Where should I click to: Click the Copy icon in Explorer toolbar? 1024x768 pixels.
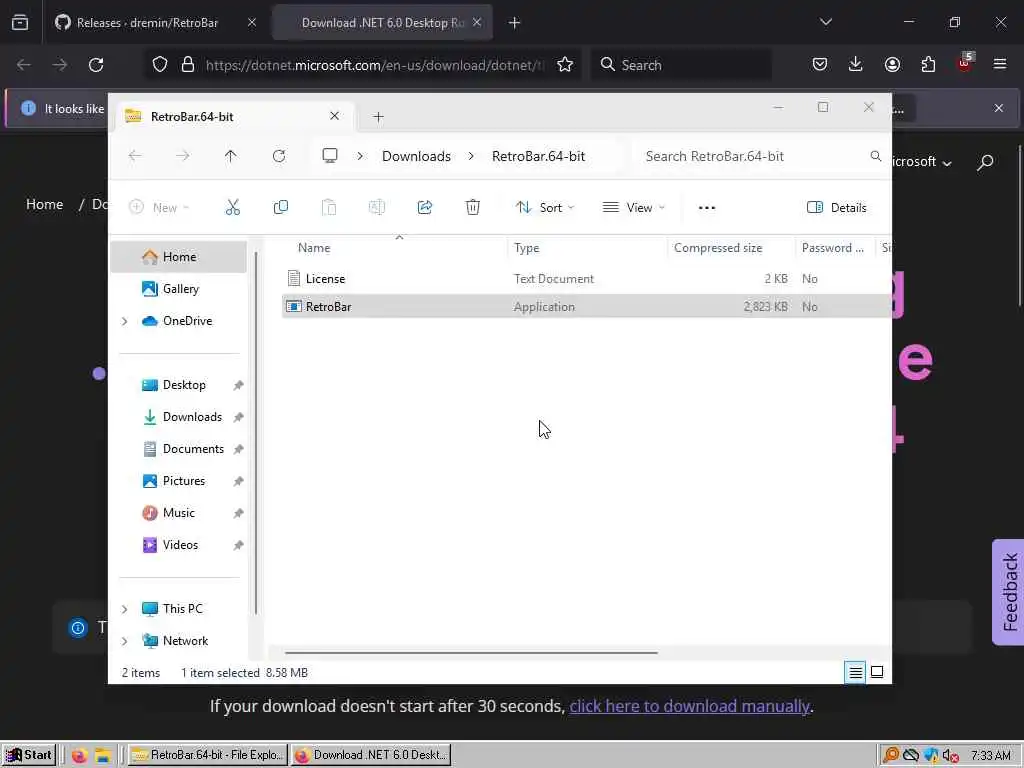coord(281,208)
